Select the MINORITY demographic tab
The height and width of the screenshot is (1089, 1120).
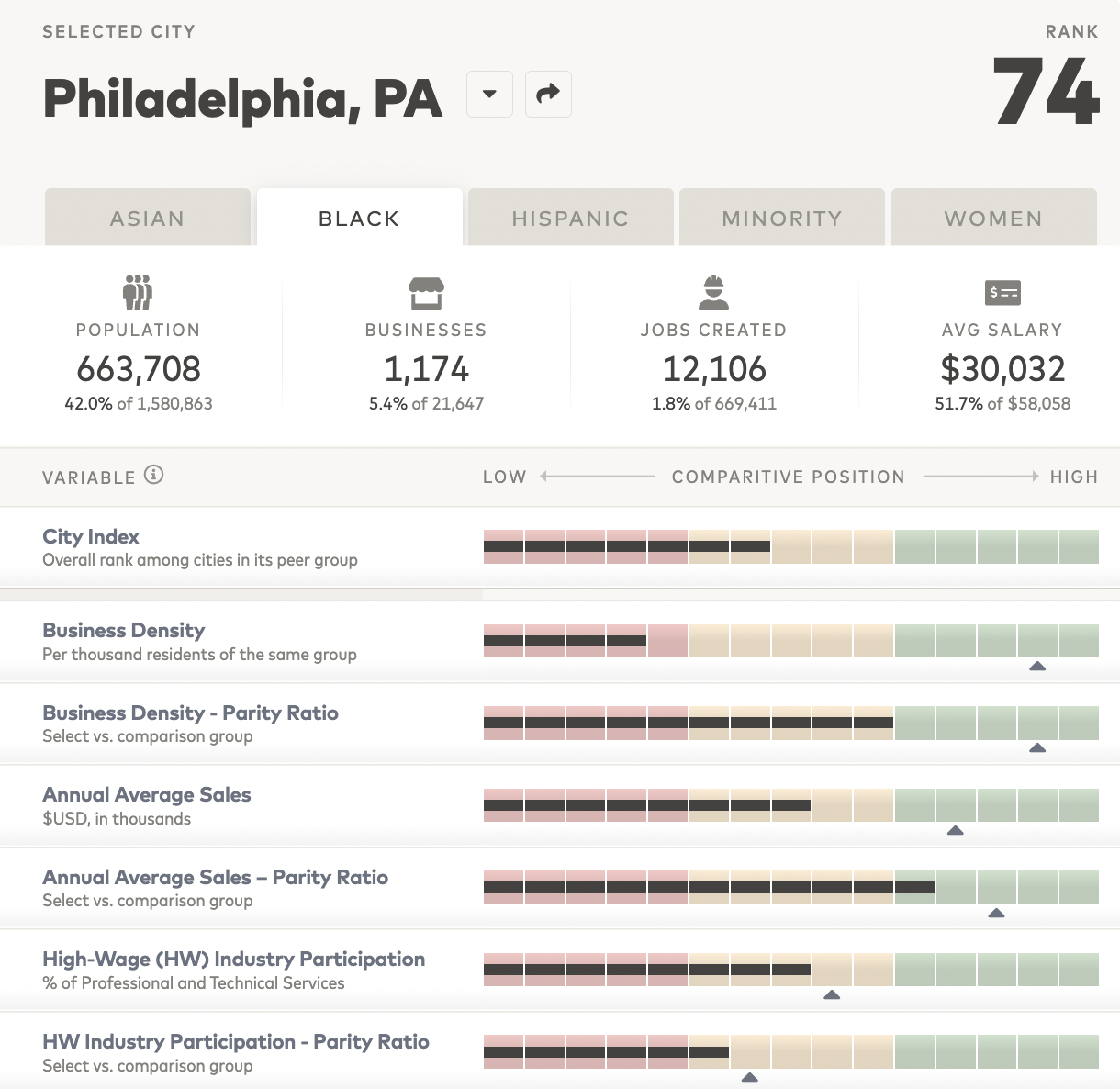[x=781, y=218]
